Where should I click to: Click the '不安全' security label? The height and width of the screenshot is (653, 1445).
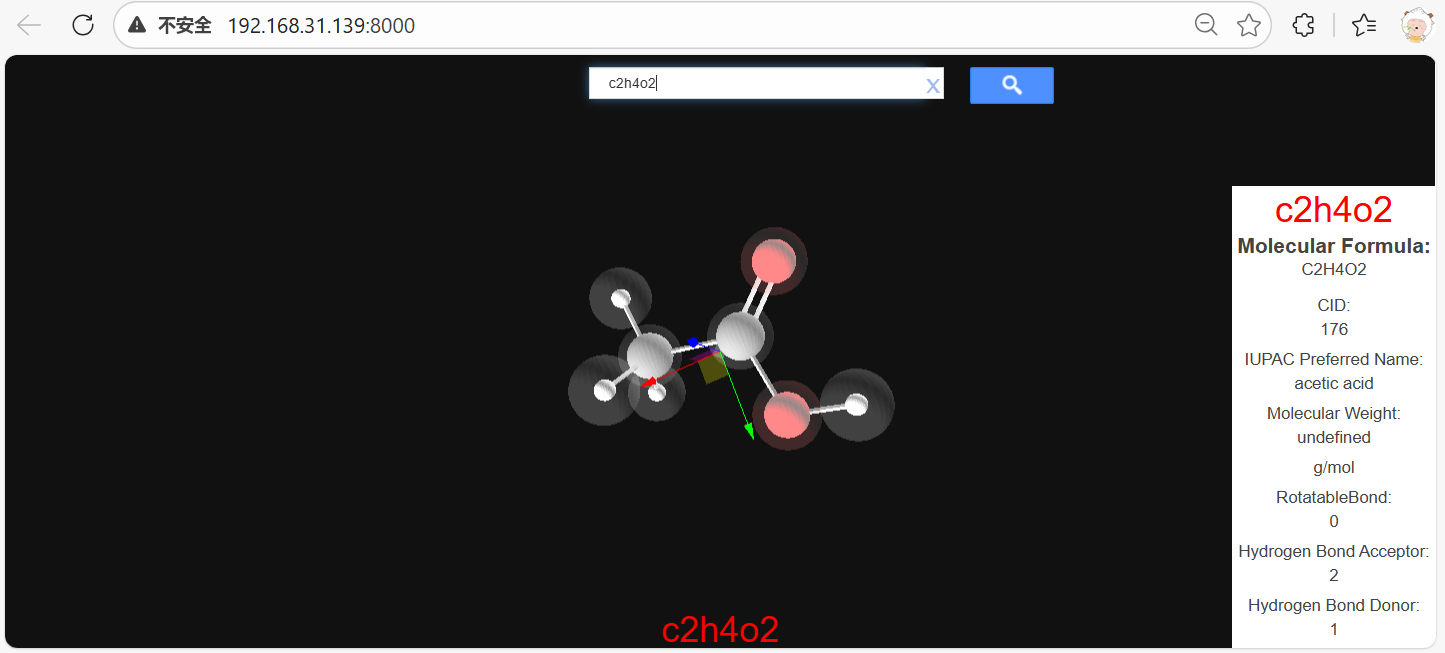[x=185, y=26]
